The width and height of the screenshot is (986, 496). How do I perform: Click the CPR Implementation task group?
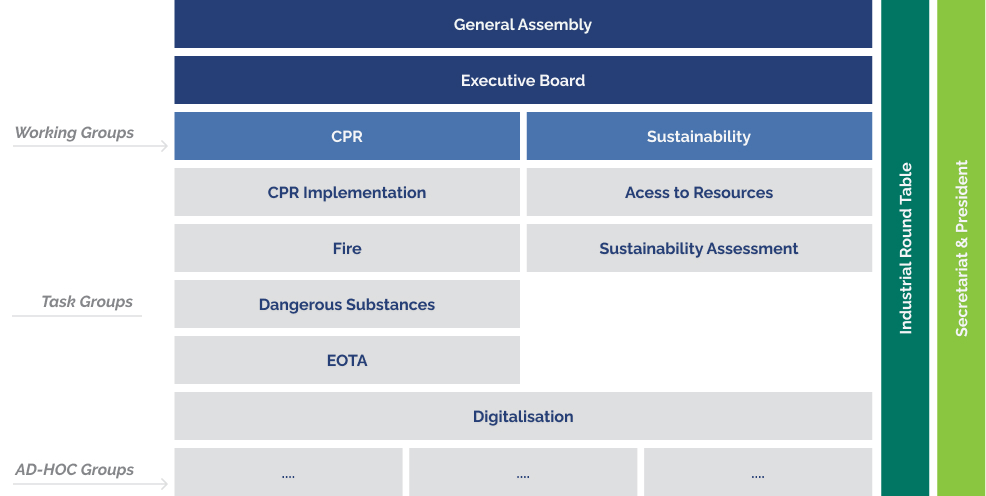coord(346,192)
